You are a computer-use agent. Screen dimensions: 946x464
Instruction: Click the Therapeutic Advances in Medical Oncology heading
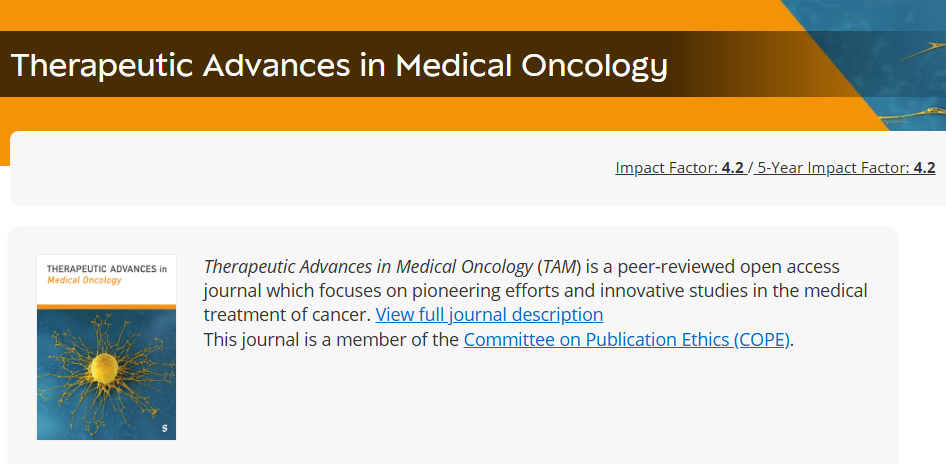(338, 65)
